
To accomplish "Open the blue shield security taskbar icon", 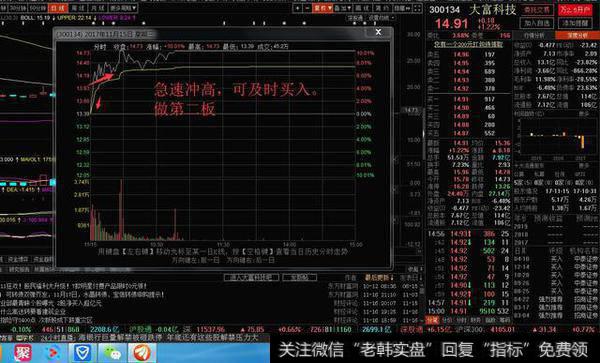I will [82, 353].
